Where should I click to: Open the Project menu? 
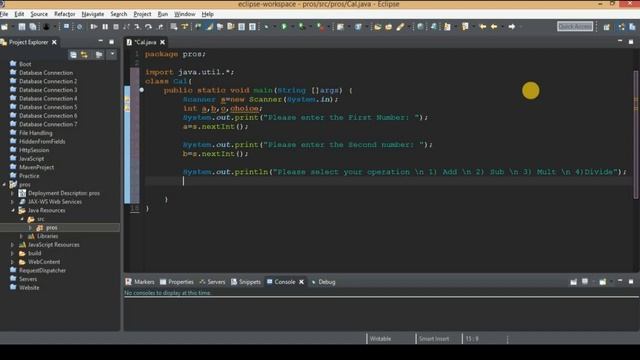[142, 14]
